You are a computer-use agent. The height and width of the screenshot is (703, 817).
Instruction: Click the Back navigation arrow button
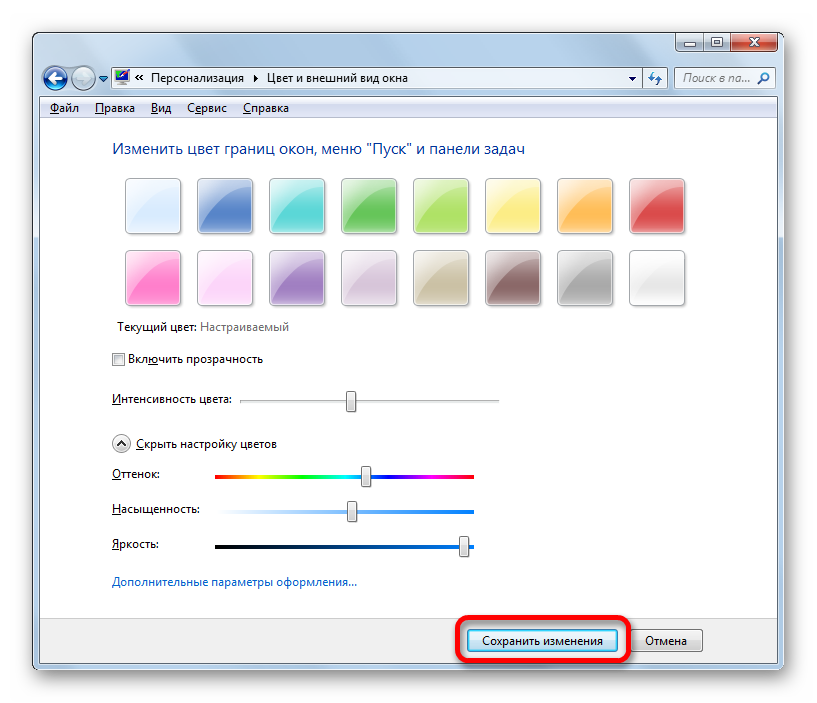[55, 79]
